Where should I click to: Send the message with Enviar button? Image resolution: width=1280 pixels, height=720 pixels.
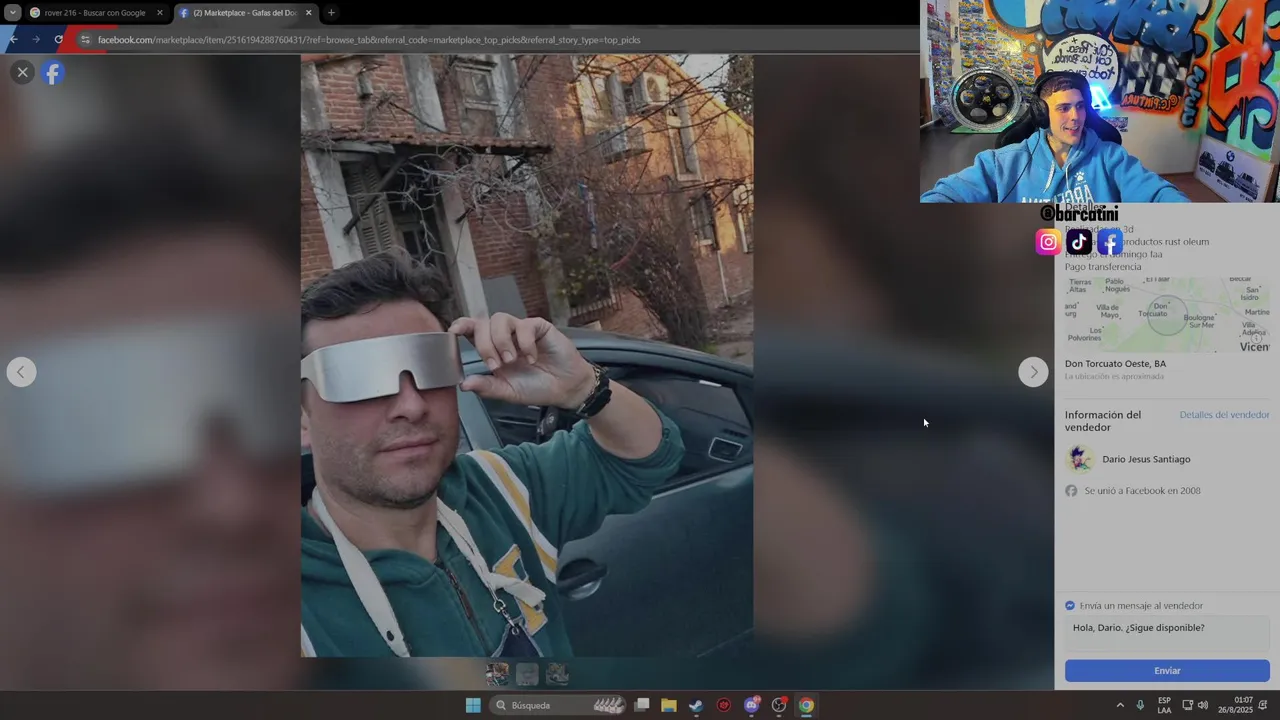pyautogui.click(x=1167, y=671)
